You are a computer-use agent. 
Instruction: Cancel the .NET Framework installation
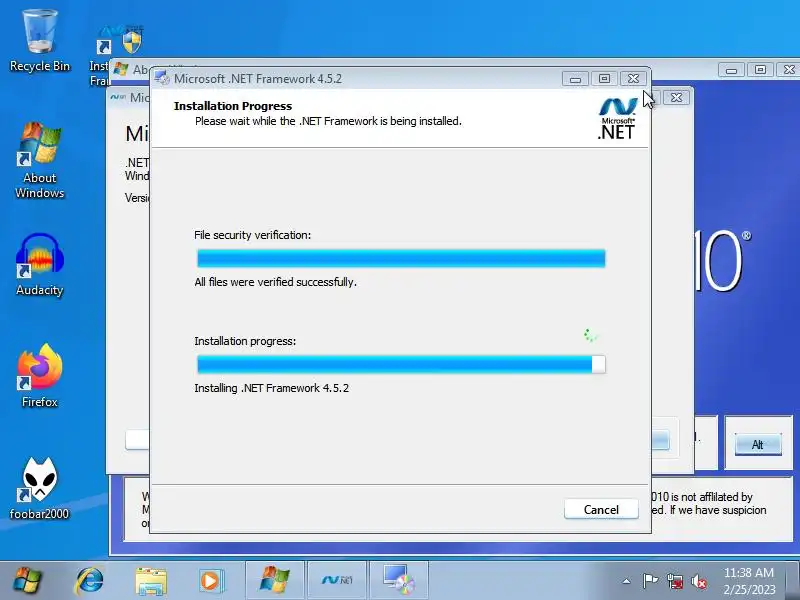pos(601,509)
